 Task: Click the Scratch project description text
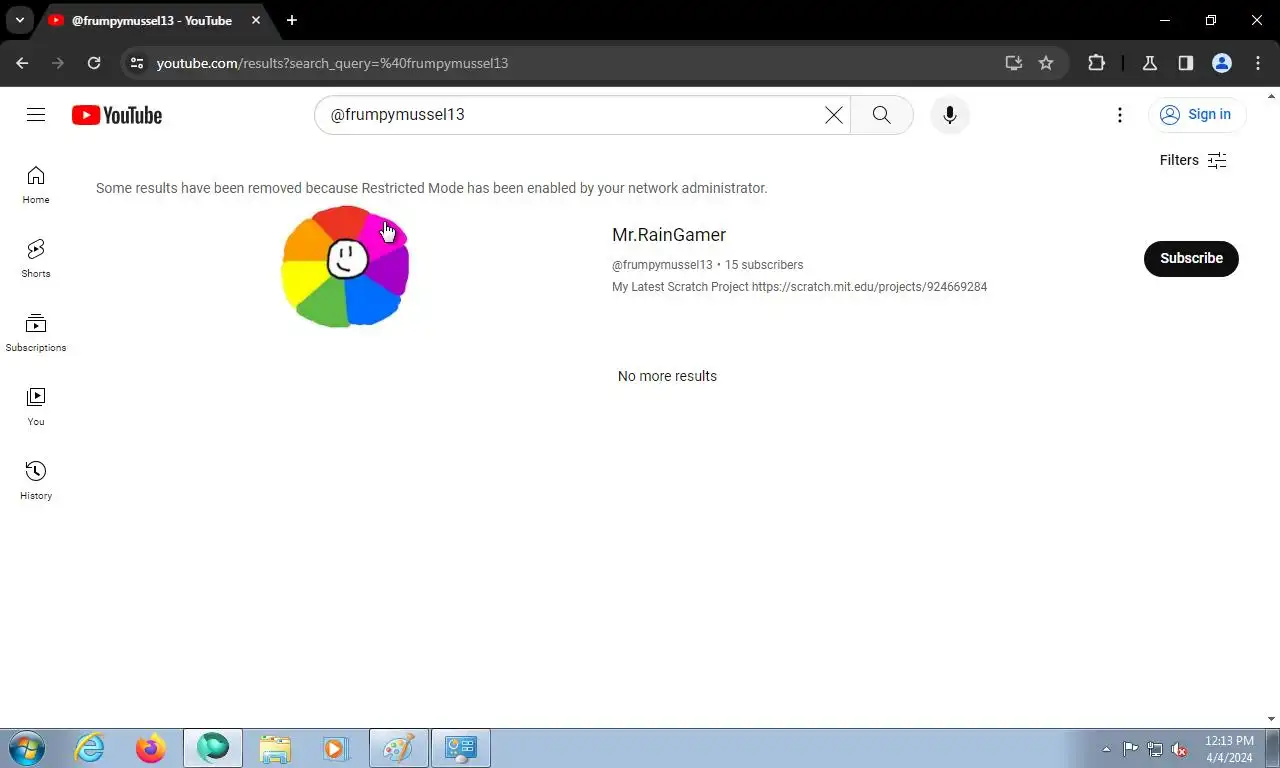coord(799,287)
